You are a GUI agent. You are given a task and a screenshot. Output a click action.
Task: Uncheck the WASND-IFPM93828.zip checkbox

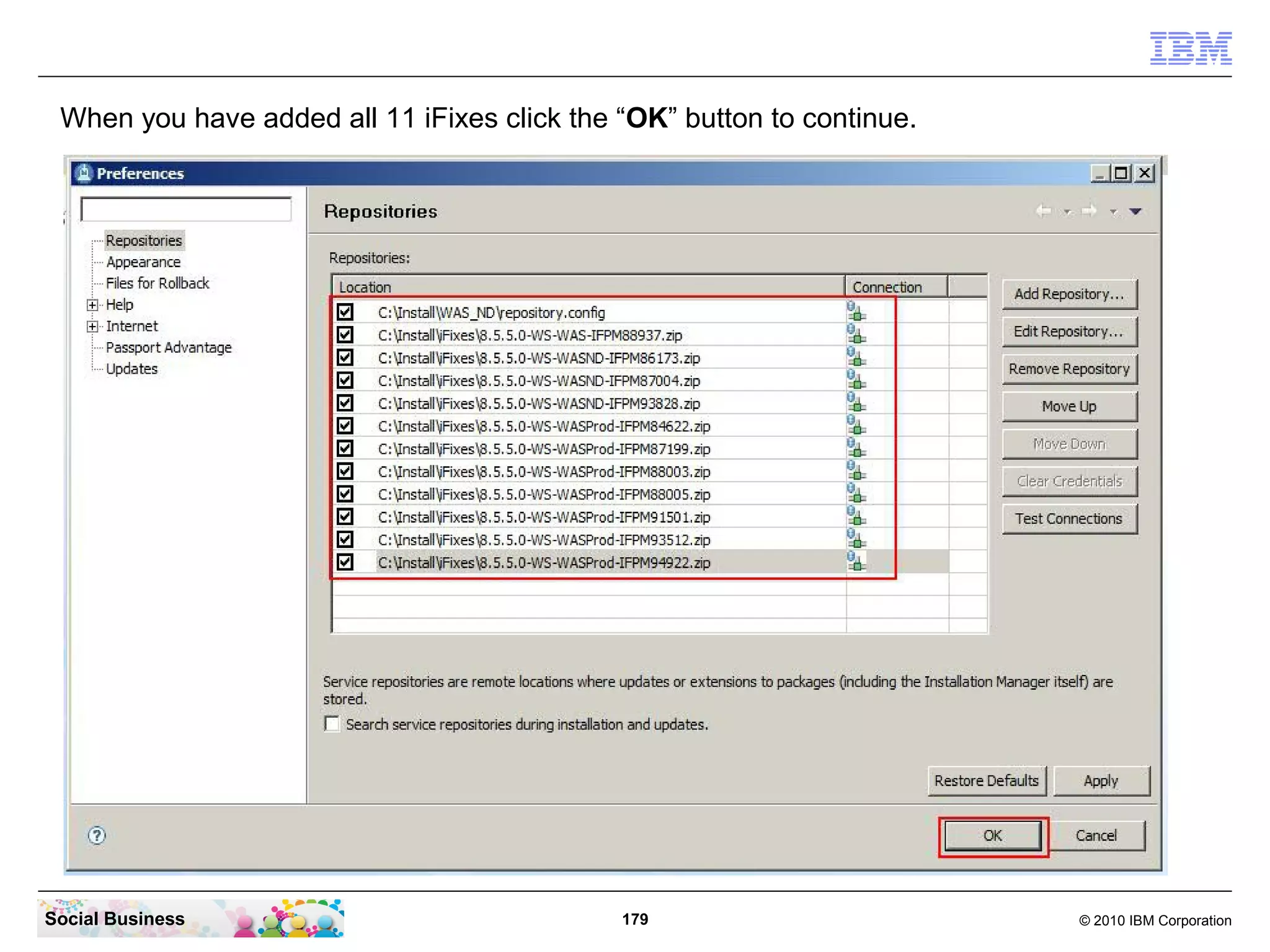point(345,403)
